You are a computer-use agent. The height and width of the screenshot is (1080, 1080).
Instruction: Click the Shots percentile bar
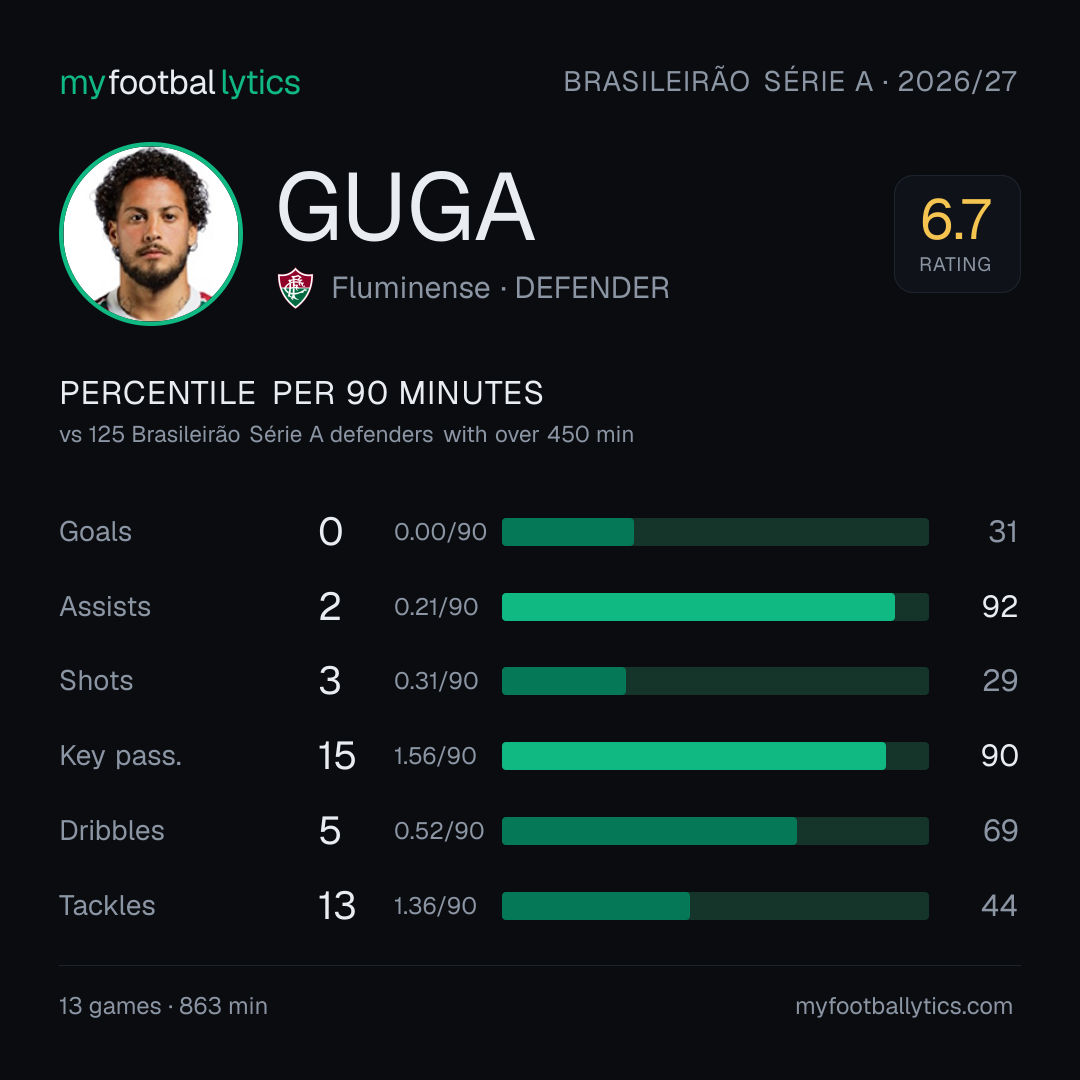coord(715,681)
